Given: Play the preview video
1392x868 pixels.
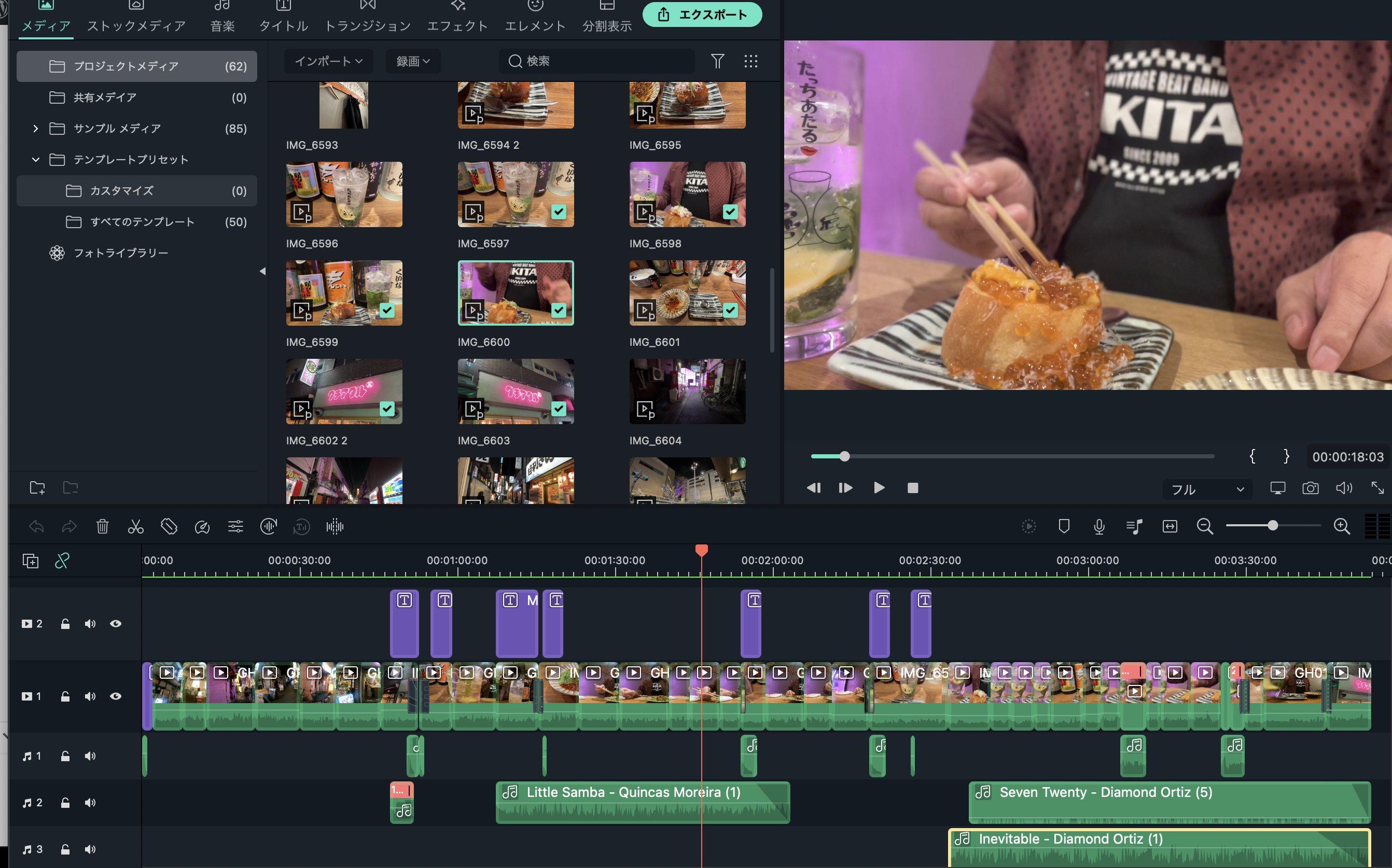Looking at the screenshot, I should tap(879, 488).
